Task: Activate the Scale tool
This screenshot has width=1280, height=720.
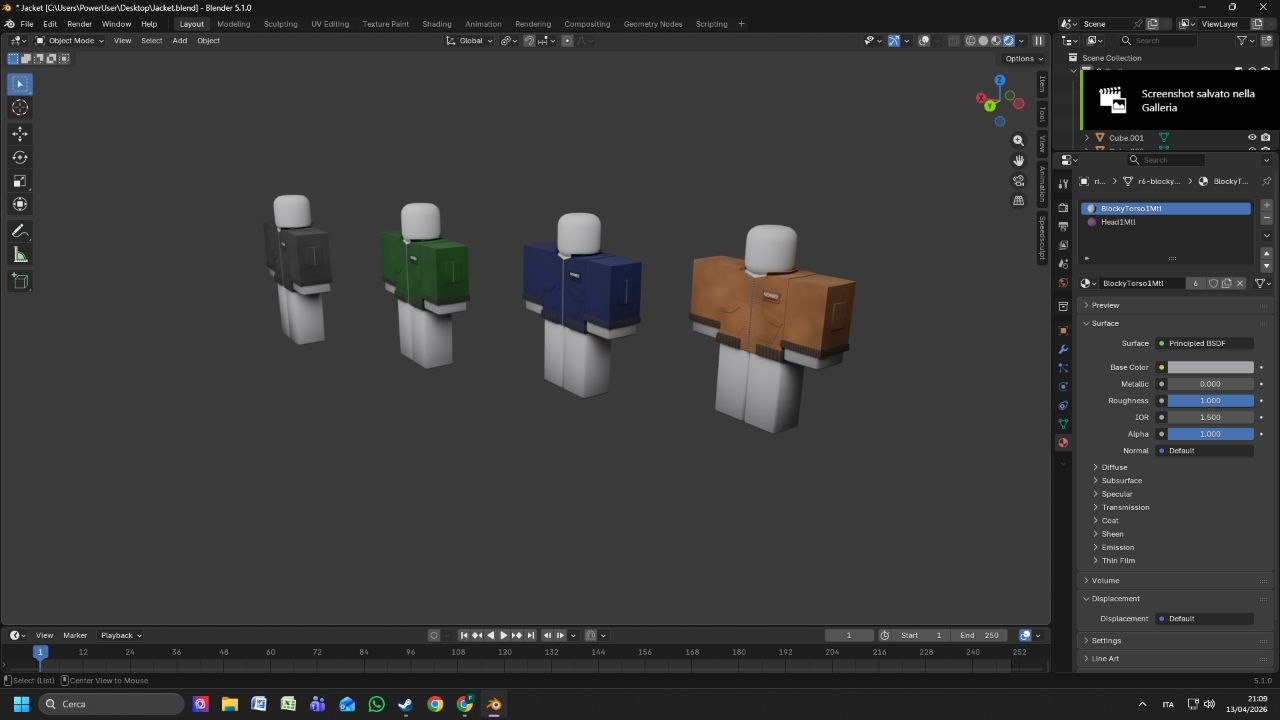Action: (x=19, y=180)
